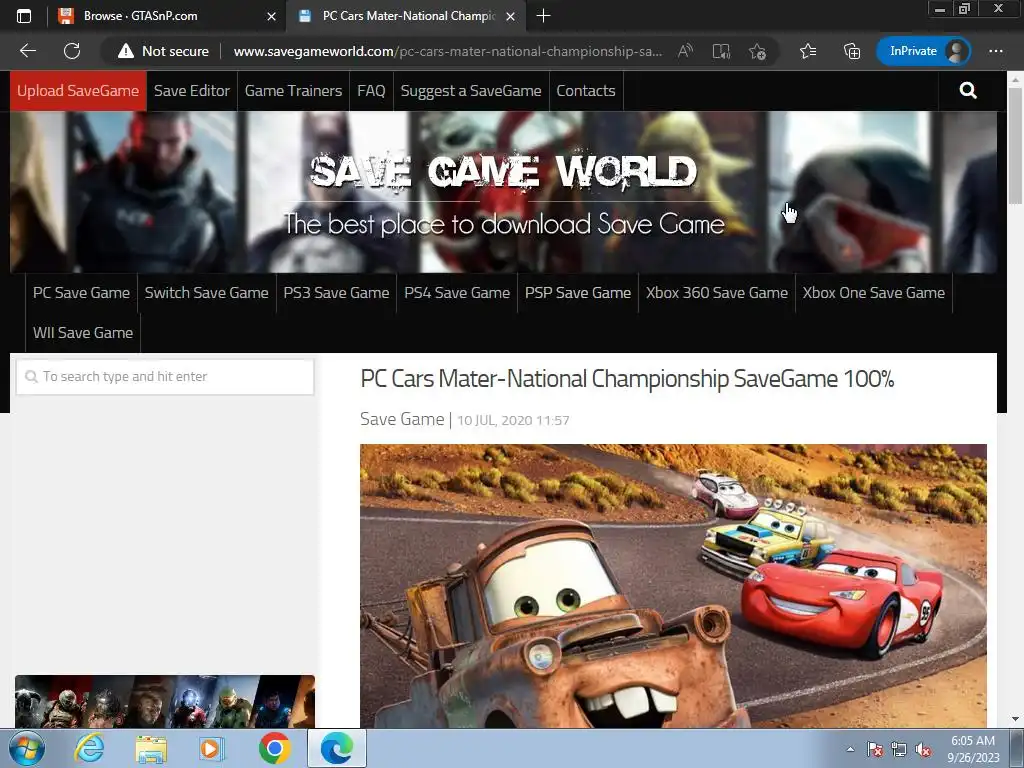Click Microsoft Edge taskbar icon

pos(337,748)
